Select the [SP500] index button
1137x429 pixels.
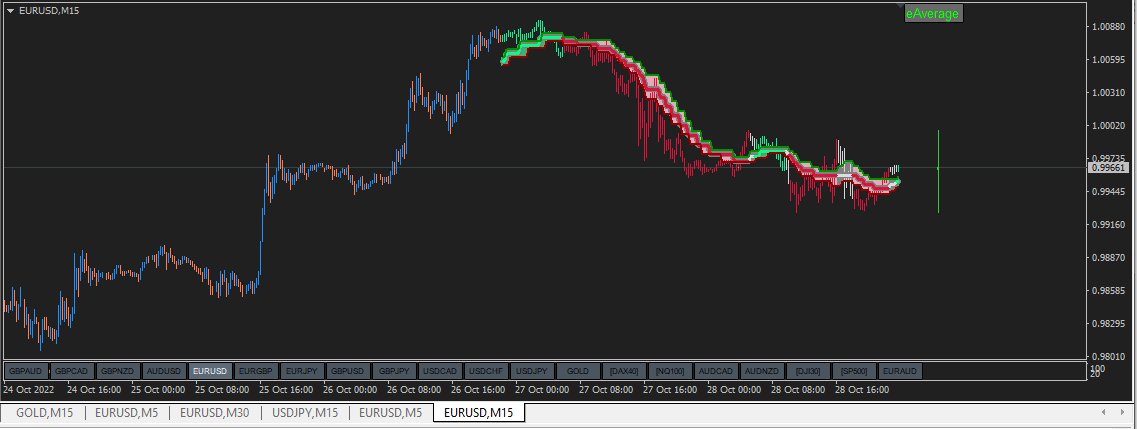tap(854, 371)
